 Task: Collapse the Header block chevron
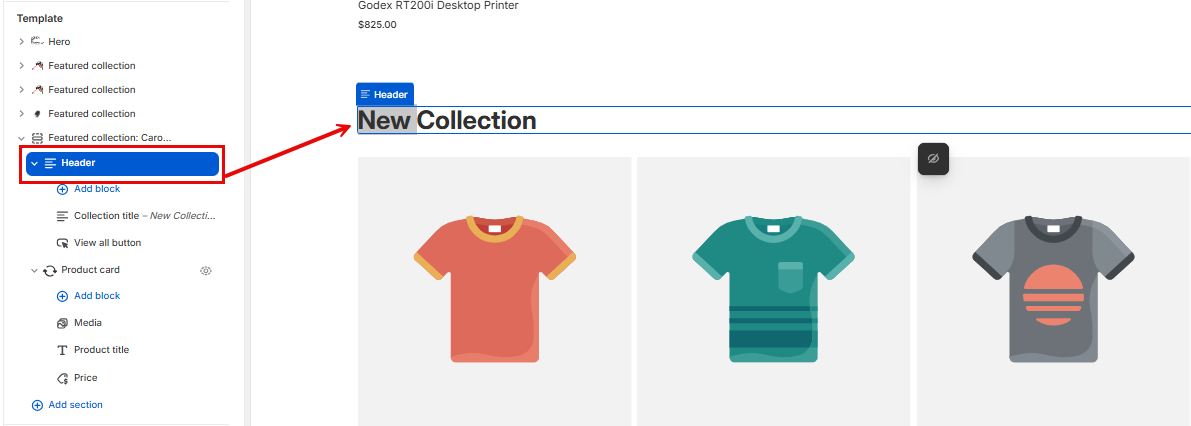coord(34,163)
